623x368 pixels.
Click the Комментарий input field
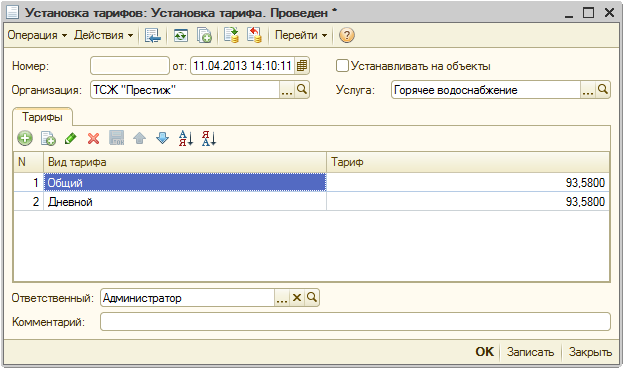click(355, 322)
